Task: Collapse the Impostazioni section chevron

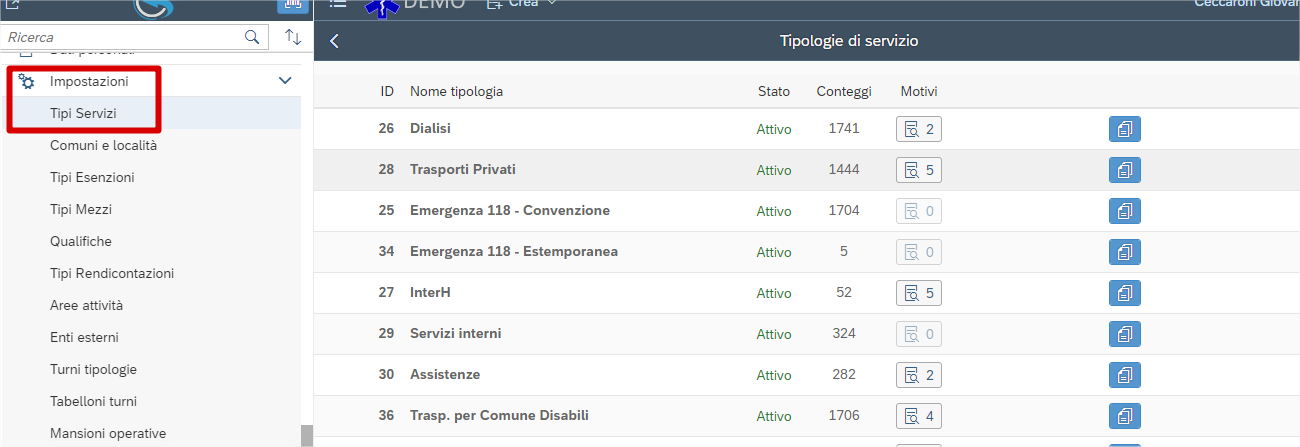Action: pos(285,81)
